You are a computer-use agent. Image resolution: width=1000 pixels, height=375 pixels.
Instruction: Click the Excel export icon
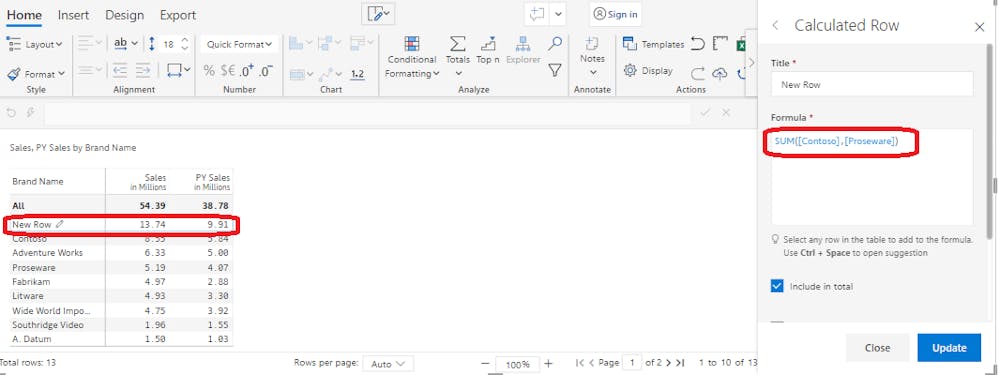742,44
